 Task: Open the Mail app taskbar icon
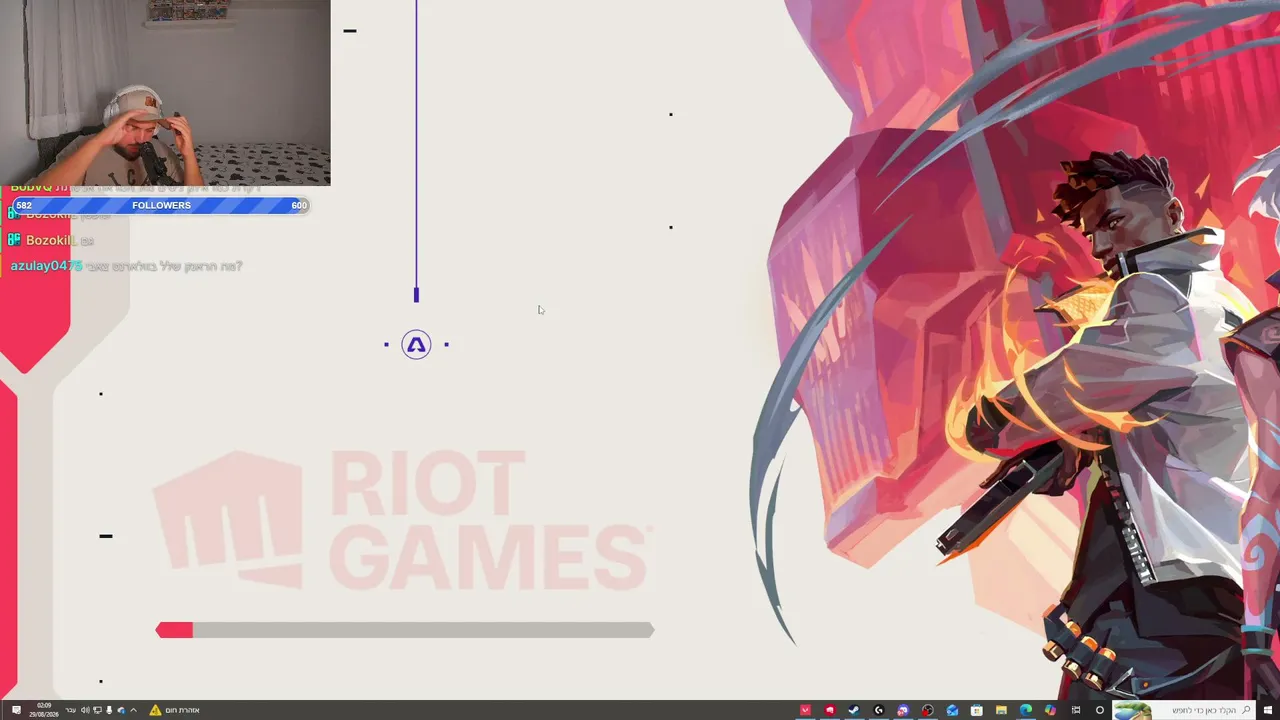point(952,710)
